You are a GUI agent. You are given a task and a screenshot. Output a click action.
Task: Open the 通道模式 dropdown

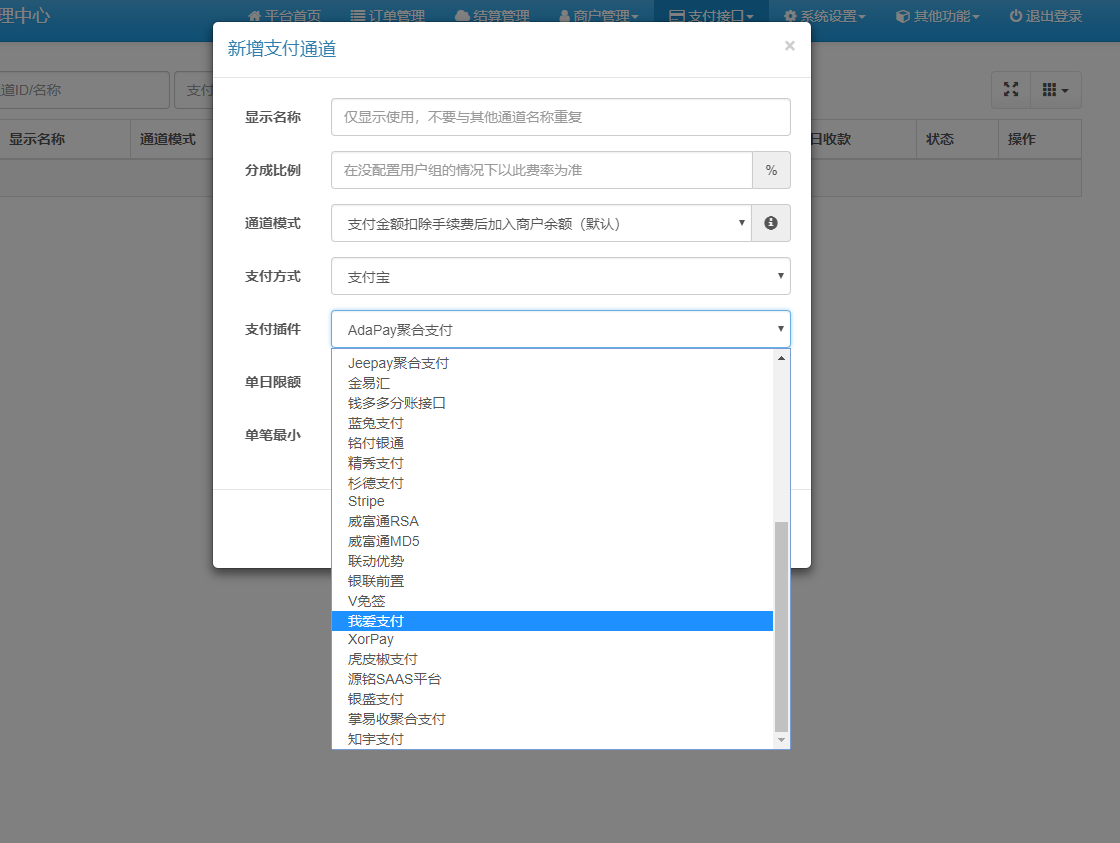pos(541,223)
